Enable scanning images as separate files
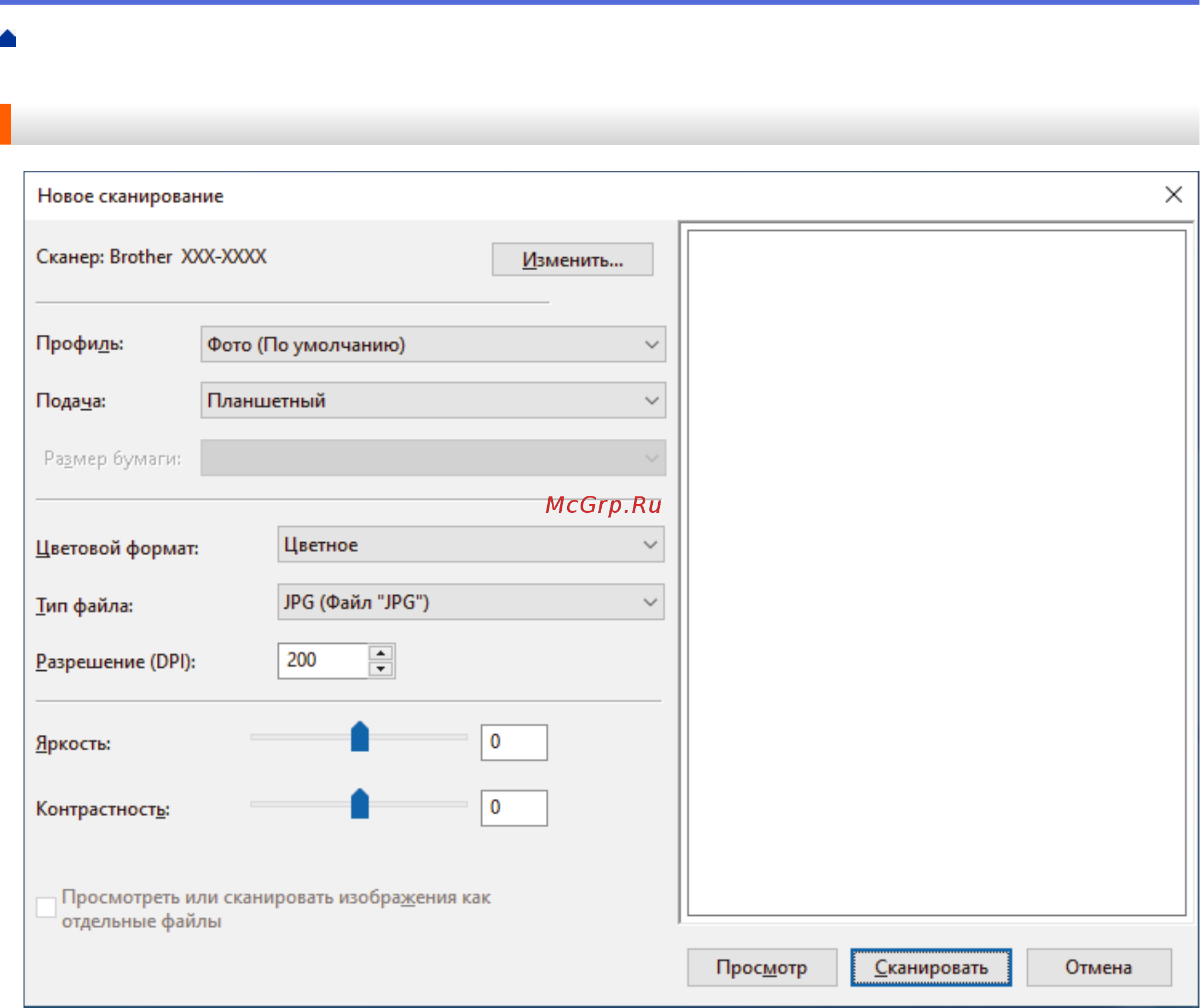Image resolution: width=1200 pixels, height=1008 pixels. pyautogui.click(x=46, y=908)
